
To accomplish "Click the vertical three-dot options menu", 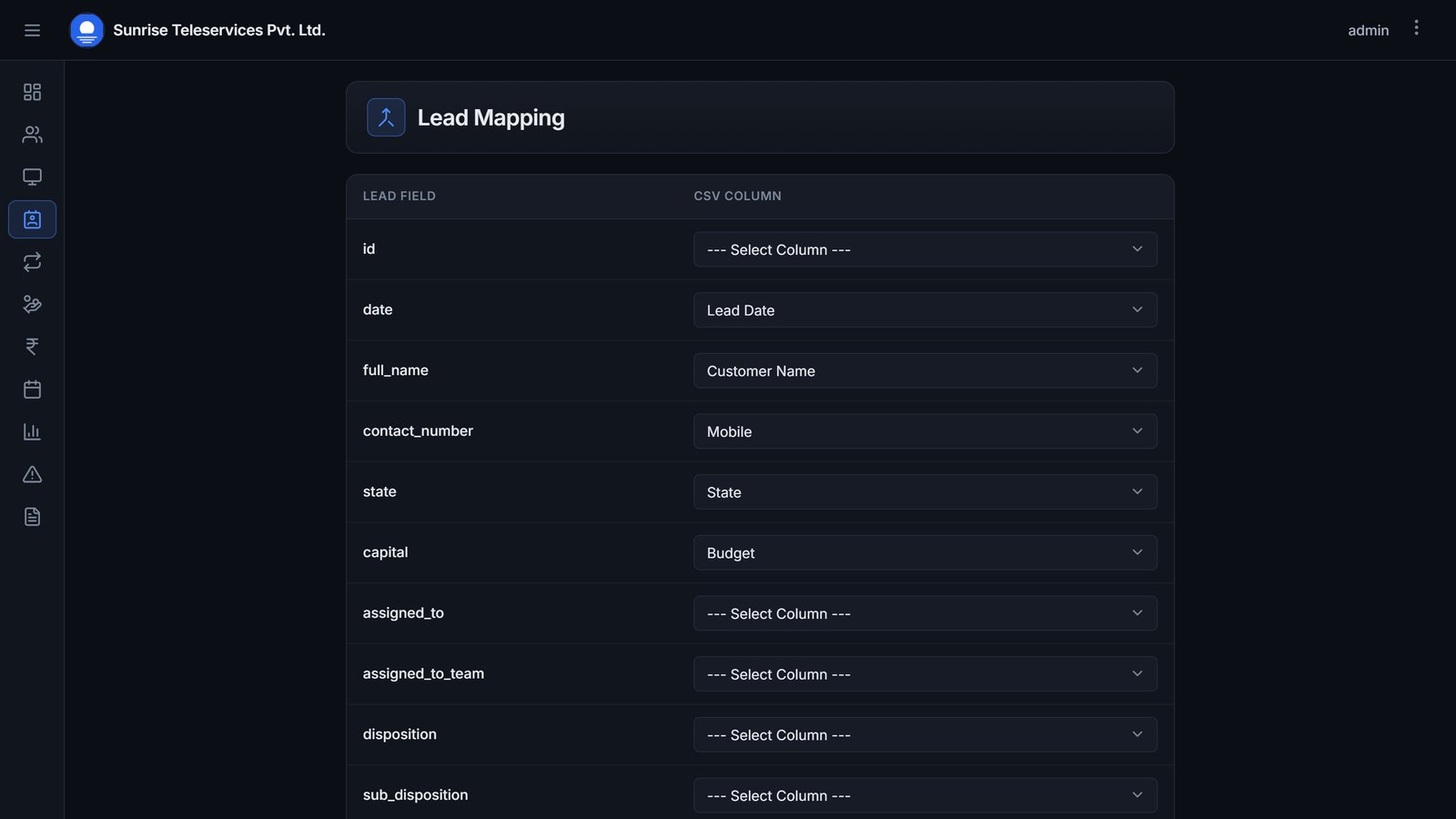I will pos(1416,28).
